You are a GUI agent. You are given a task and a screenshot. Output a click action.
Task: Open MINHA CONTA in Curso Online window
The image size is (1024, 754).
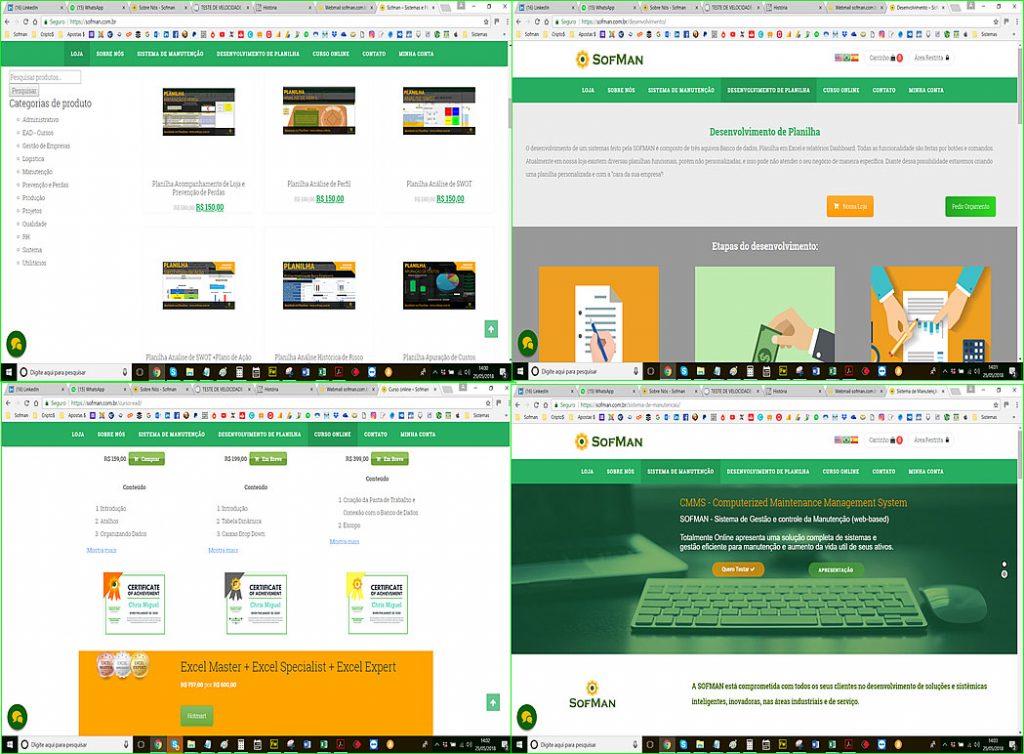tap(417, 434)
